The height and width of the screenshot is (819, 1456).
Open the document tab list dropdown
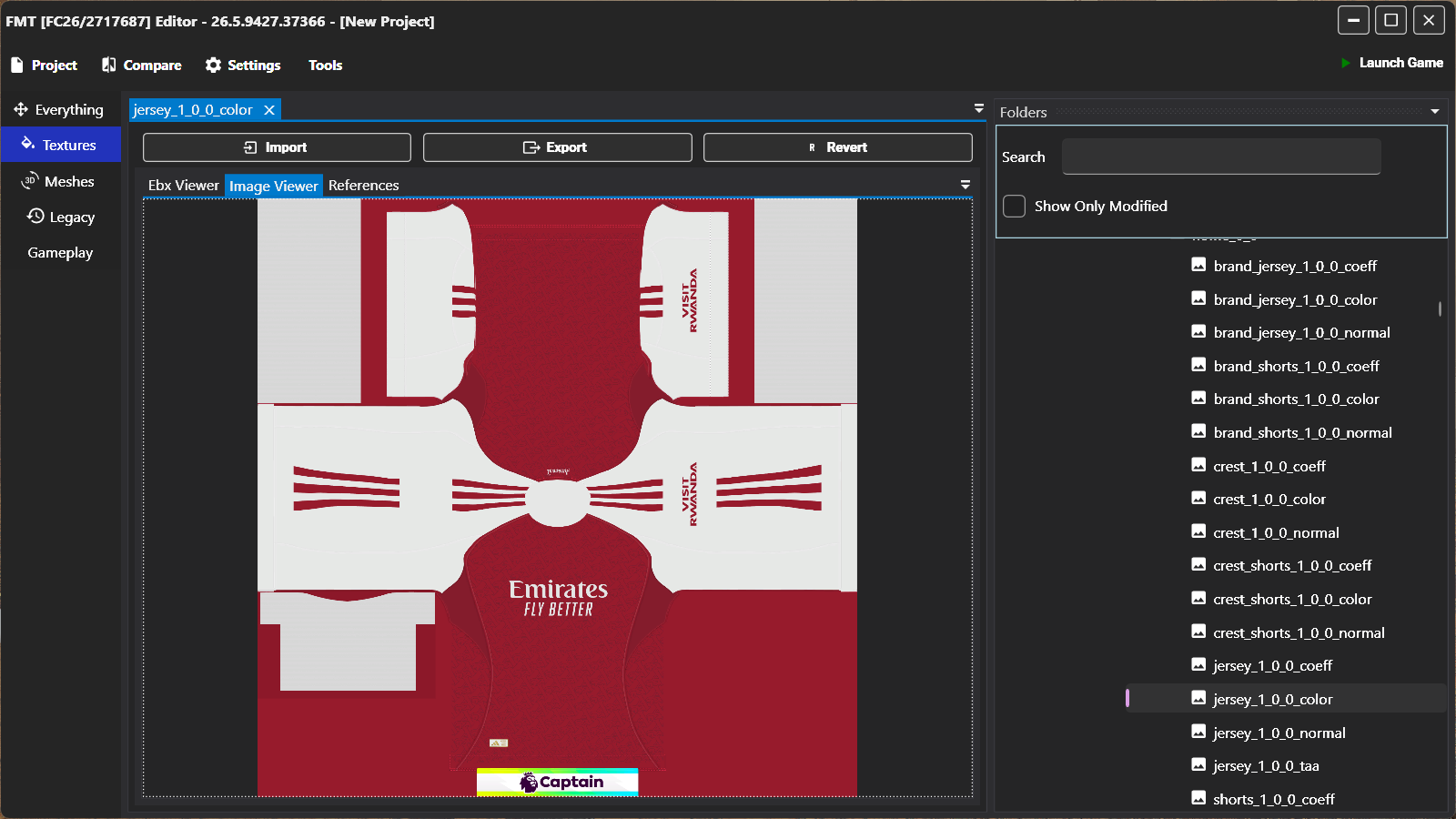979,108
